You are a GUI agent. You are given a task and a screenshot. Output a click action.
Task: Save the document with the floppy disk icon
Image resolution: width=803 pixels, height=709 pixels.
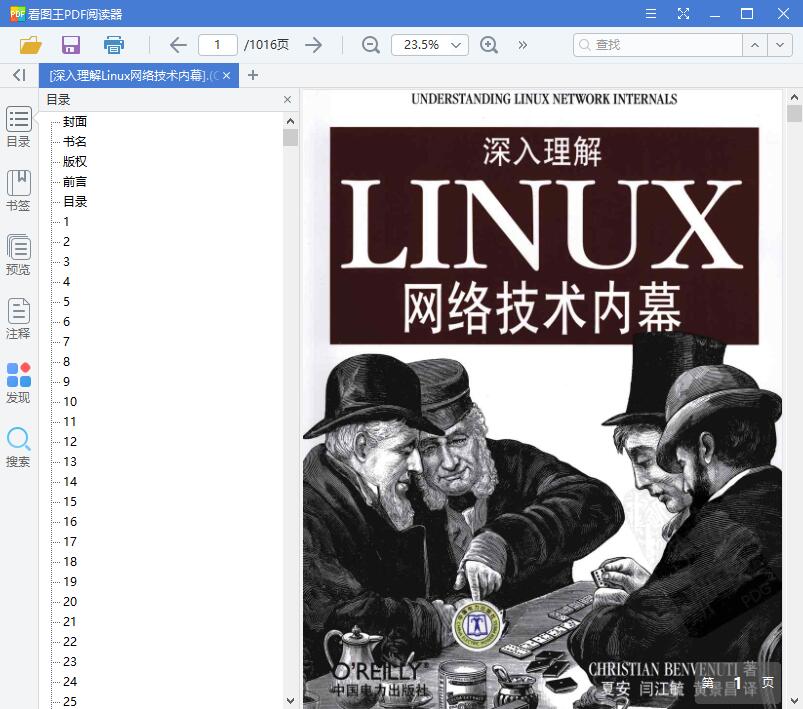click(71, 45)
